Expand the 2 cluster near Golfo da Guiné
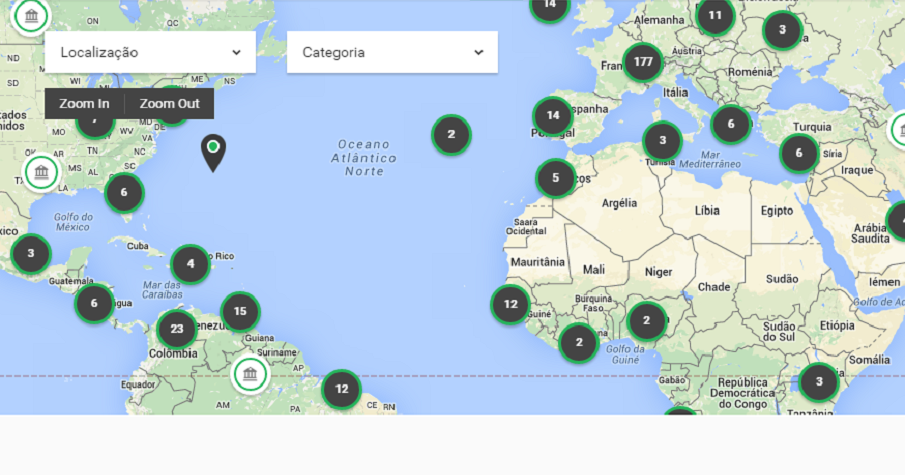Image resolution: width=905 pixels, height=475 pixels. click(579, 343)
